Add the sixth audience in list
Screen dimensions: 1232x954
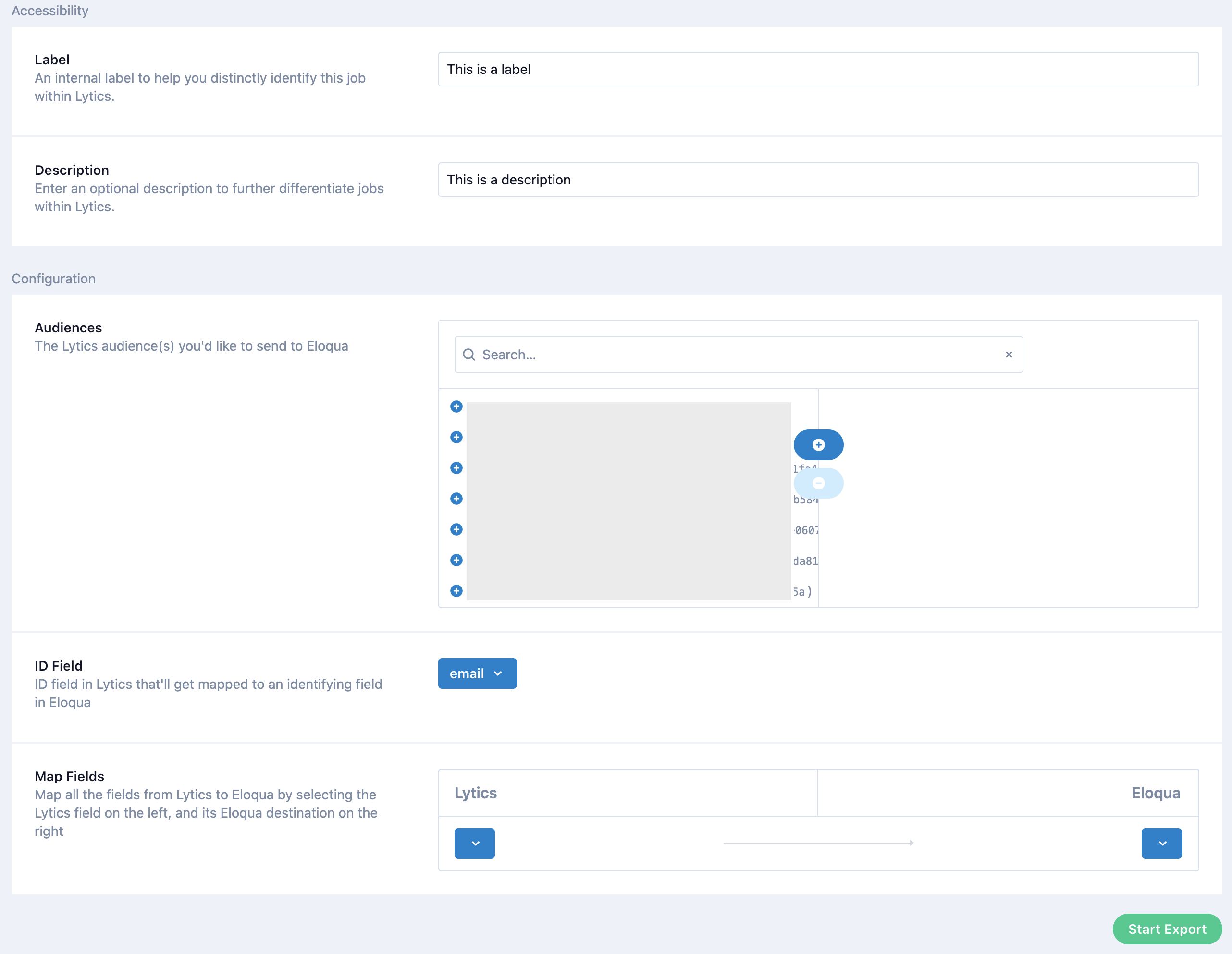tap(456, 560)
